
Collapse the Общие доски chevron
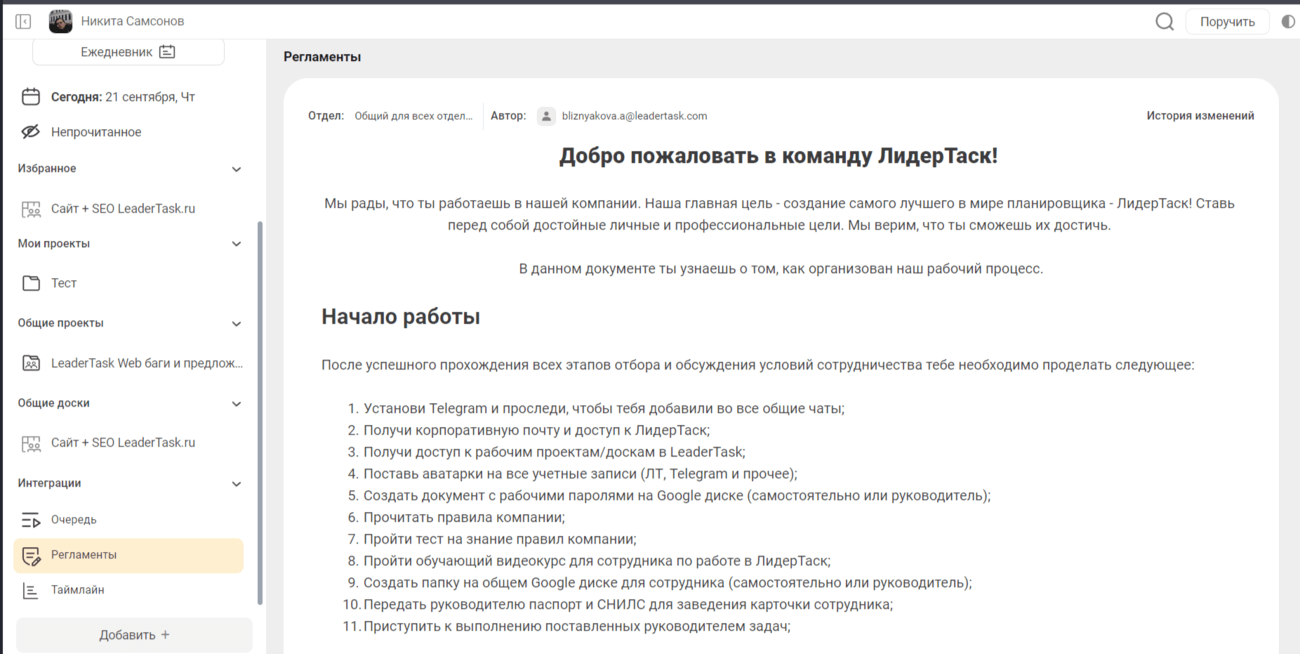tap(236, 404)
